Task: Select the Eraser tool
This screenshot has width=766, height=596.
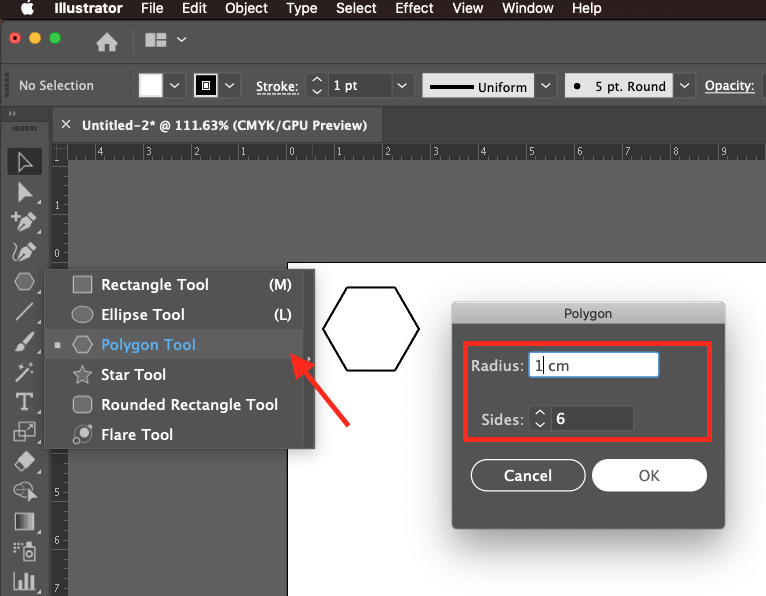Action: pyautogui.click(x=24, y=461)
